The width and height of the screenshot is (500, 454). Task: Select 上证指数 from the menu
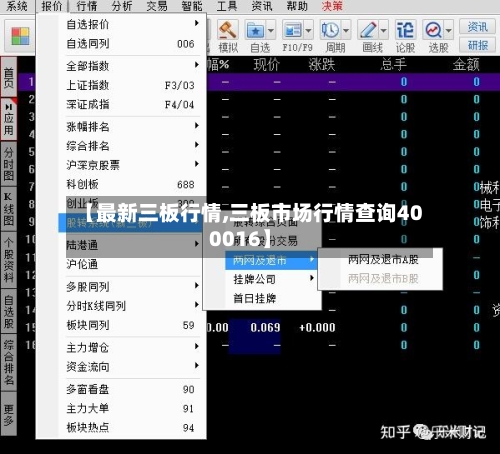coord(132,85)
